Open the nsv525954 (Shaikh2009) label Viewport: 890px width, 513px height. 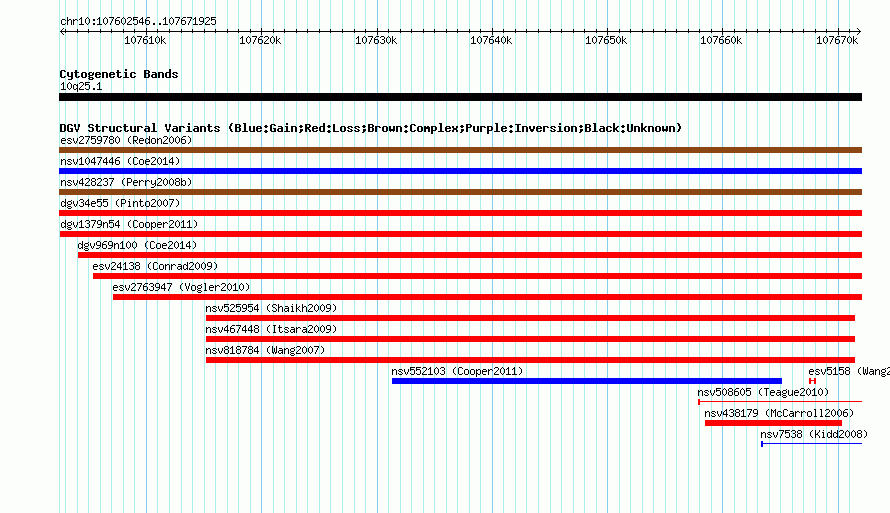271,308
